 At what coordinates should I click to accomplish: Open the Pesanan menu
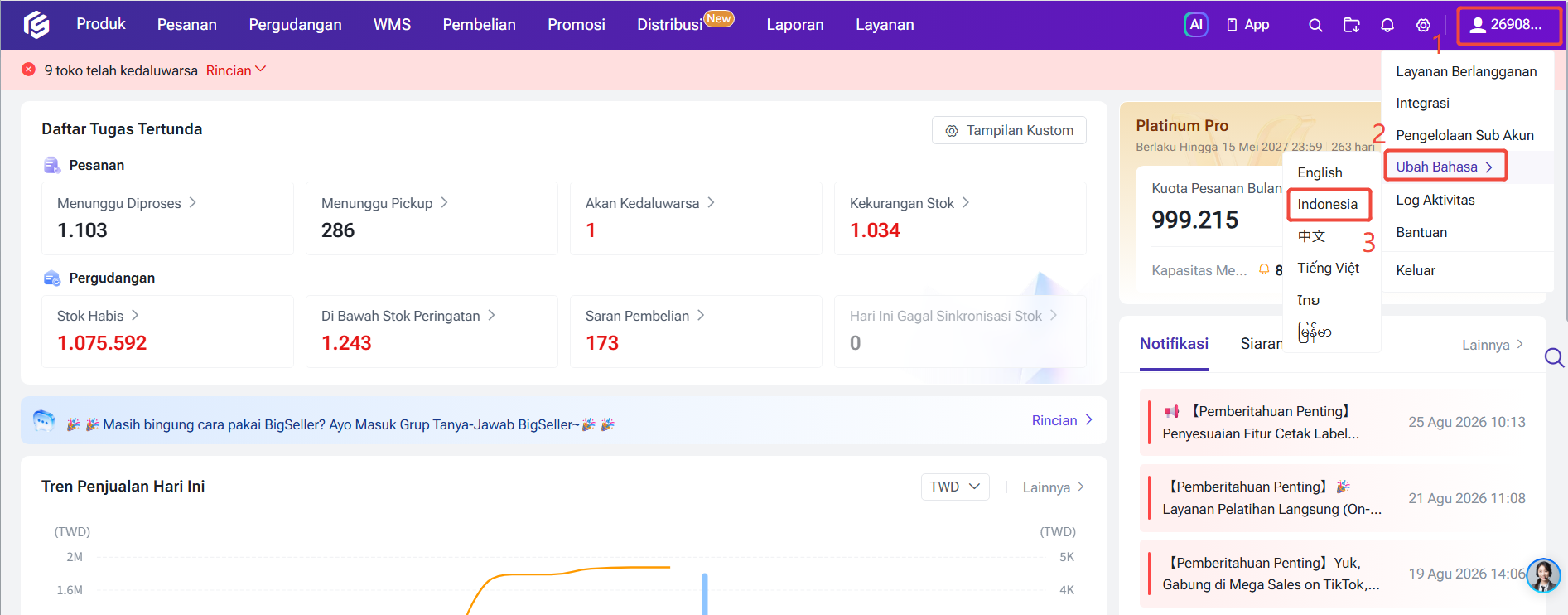187,25
